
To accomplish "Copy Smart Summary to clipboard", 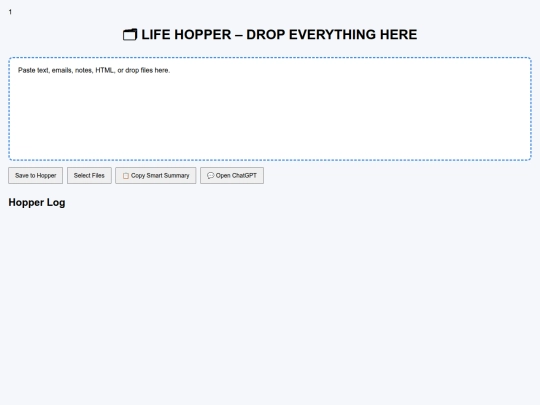I will point(156,176).
